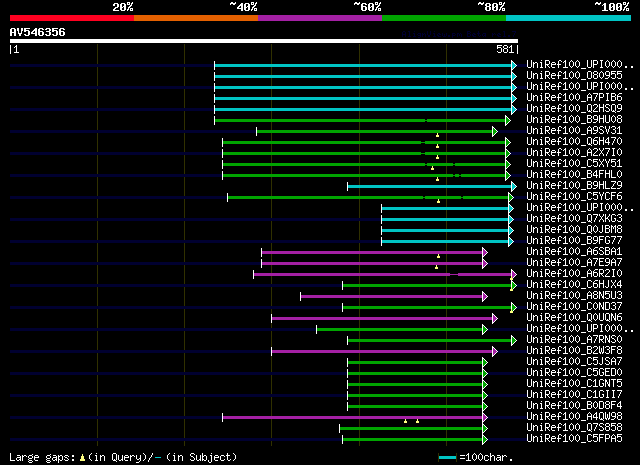
Task: Select the UniRef100_C5XY51 label
Action: pos(574,164)
